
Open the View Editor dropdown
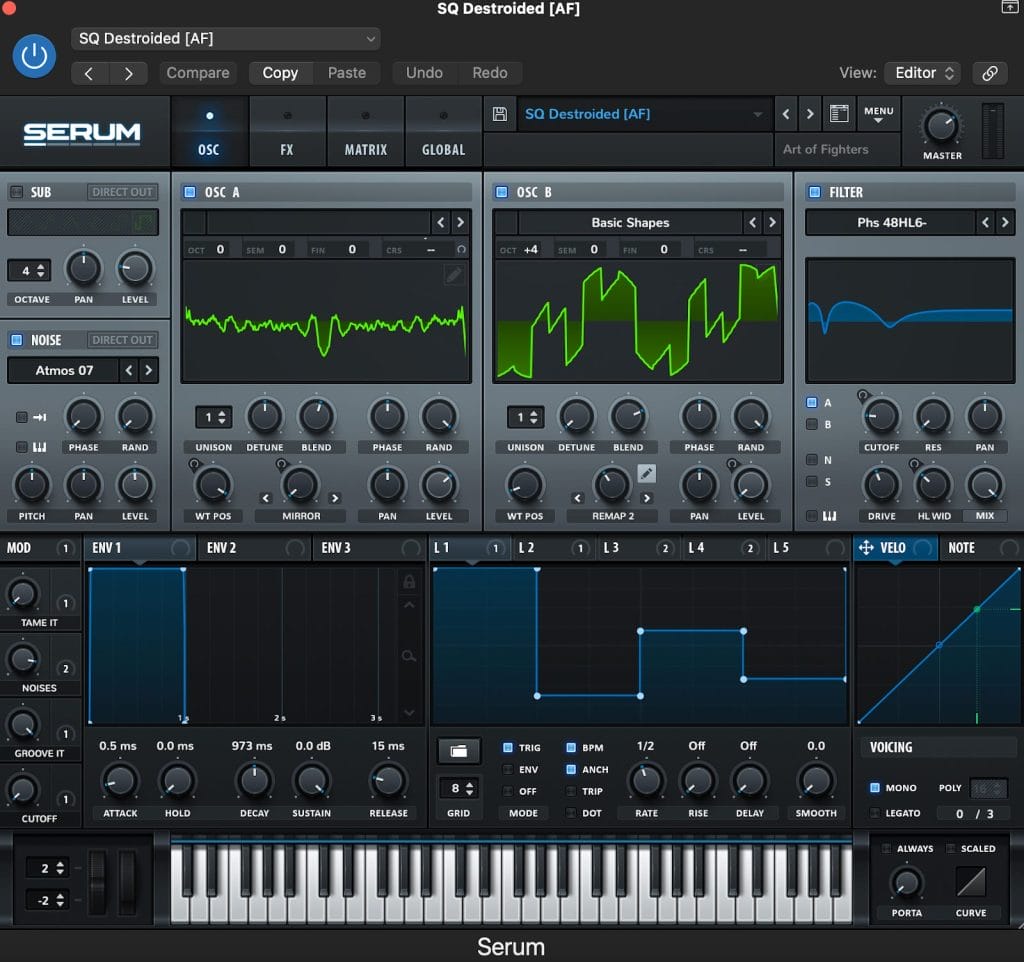924,72
